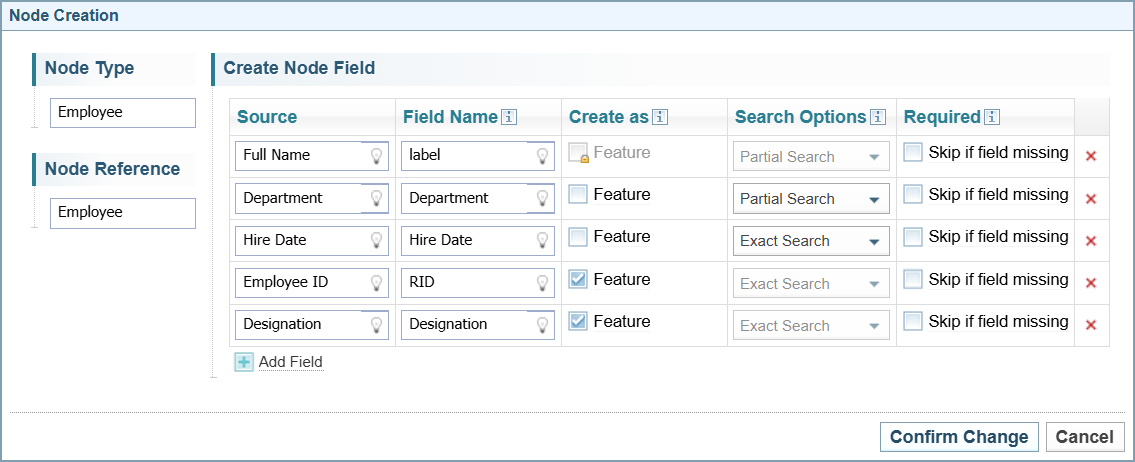This screenshot has width=1135, height=462.
Task: Click the Node Type input field
Action: click(x=122, y=113)
